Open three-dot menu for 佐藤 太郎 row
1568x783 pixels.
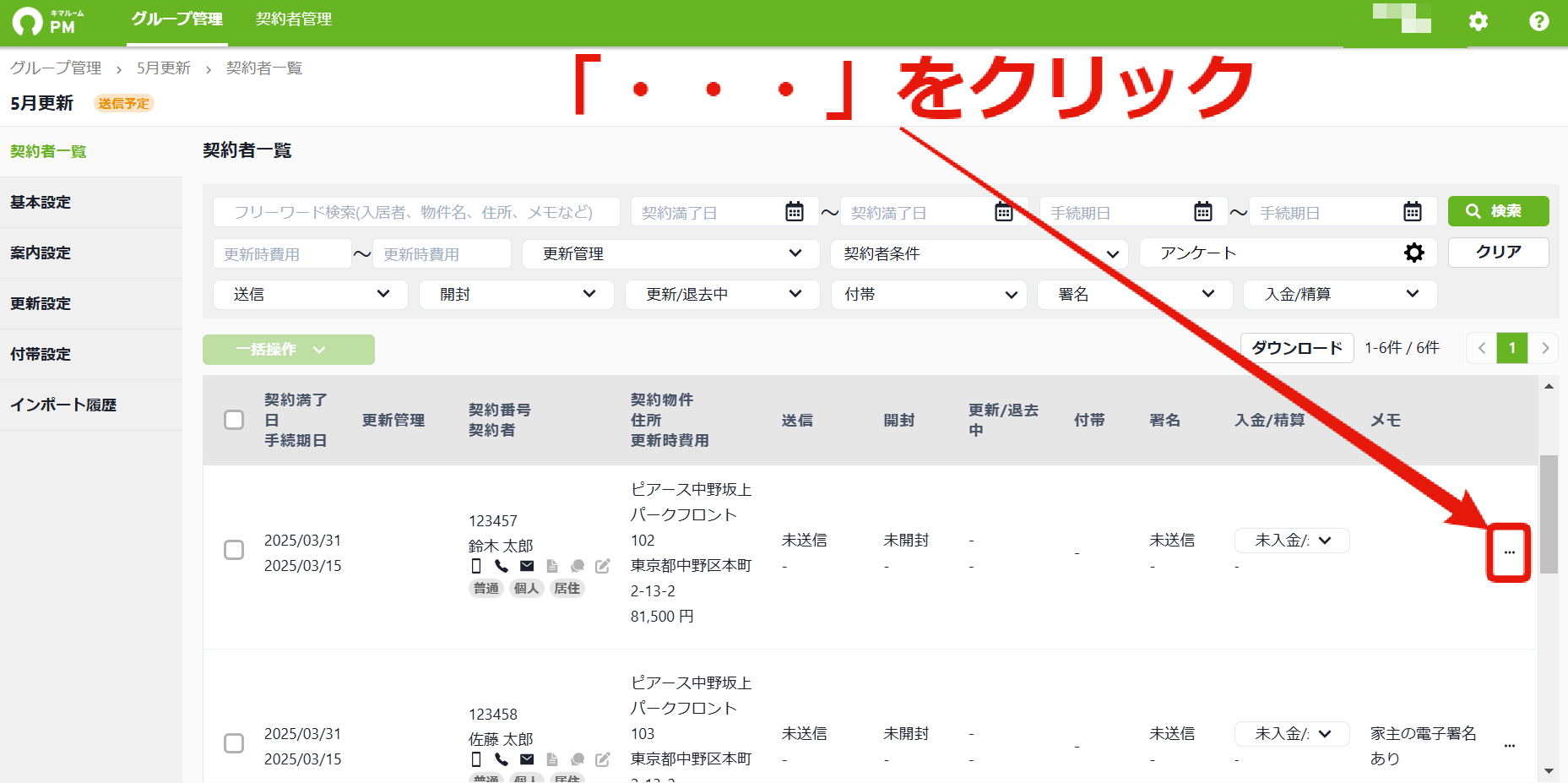point(1510,746)
